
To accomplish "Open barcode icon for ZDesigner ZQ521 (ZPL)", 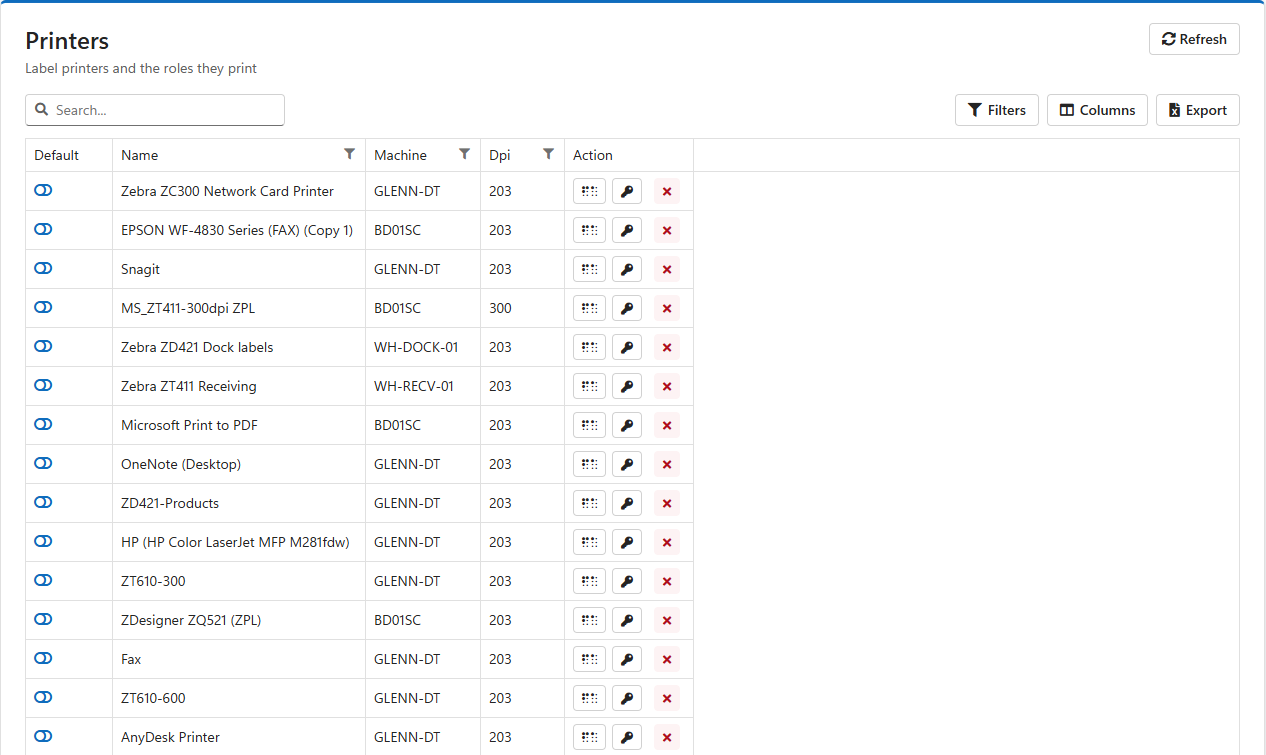I will (589, 620).
